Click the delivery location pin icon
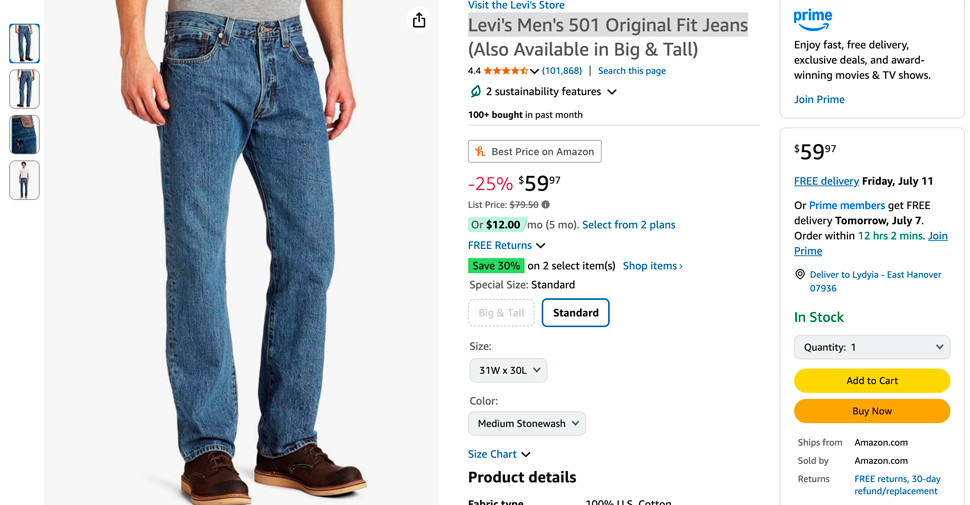Image resolution: width=970 pixels, height=505 pixels. tap(800, 275)
